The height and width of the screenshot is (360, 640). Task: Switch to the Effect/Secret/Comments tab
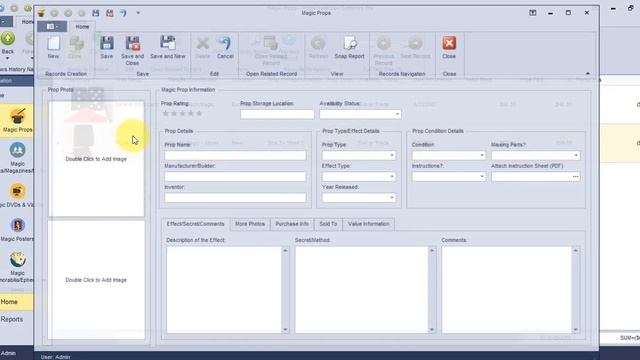click(195, 224)
